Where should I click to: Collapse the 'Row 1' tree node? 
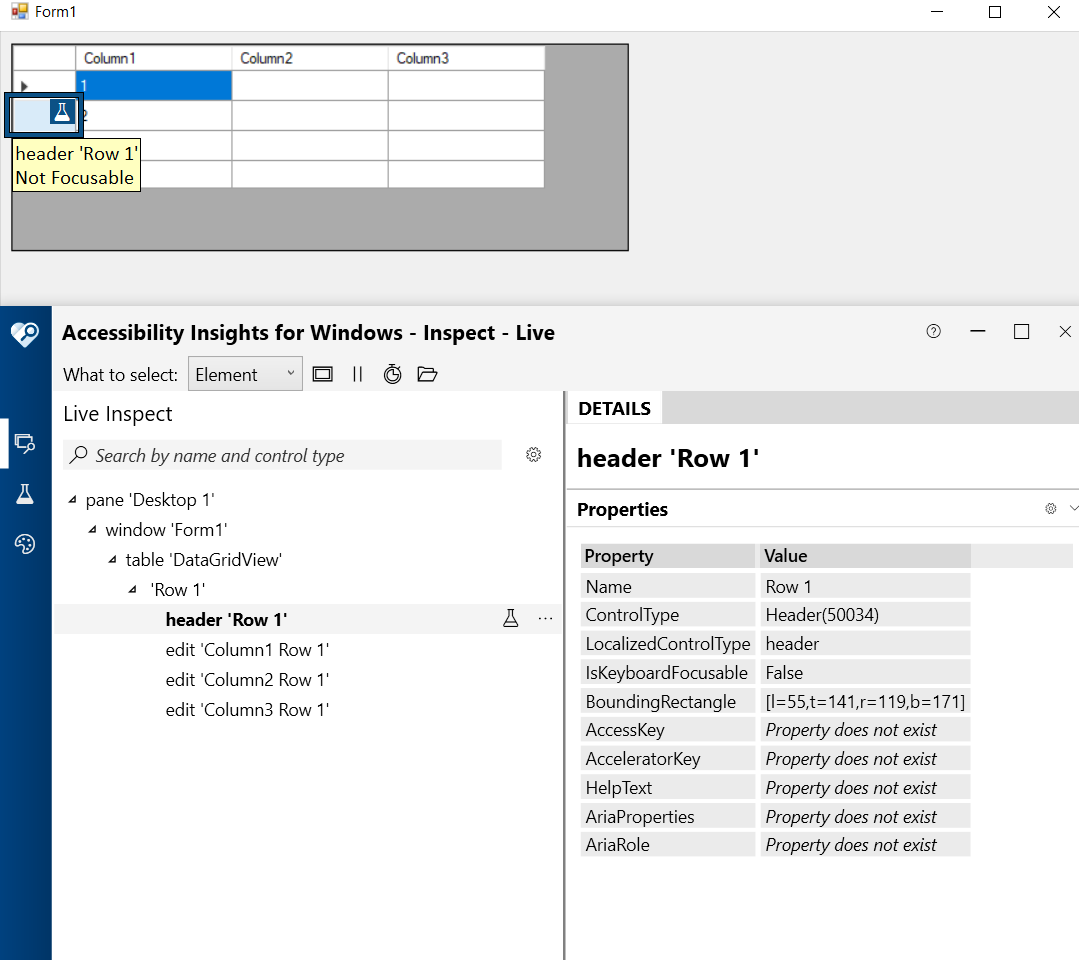click(132, 590)
